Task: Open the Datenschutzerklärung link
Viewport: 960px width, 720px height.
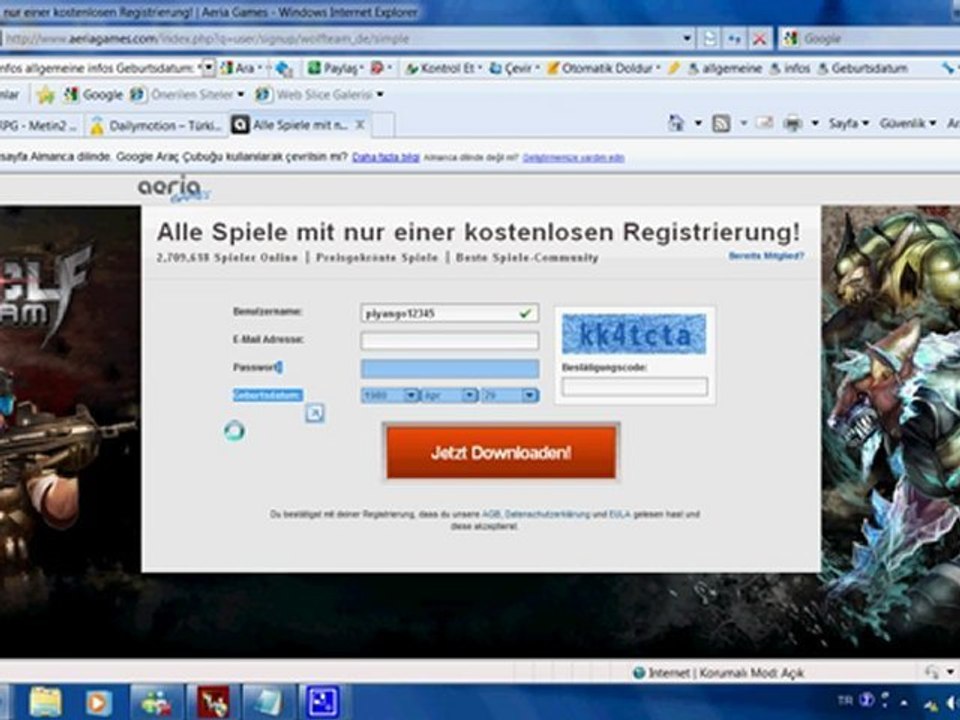Action: coord(547,514)
